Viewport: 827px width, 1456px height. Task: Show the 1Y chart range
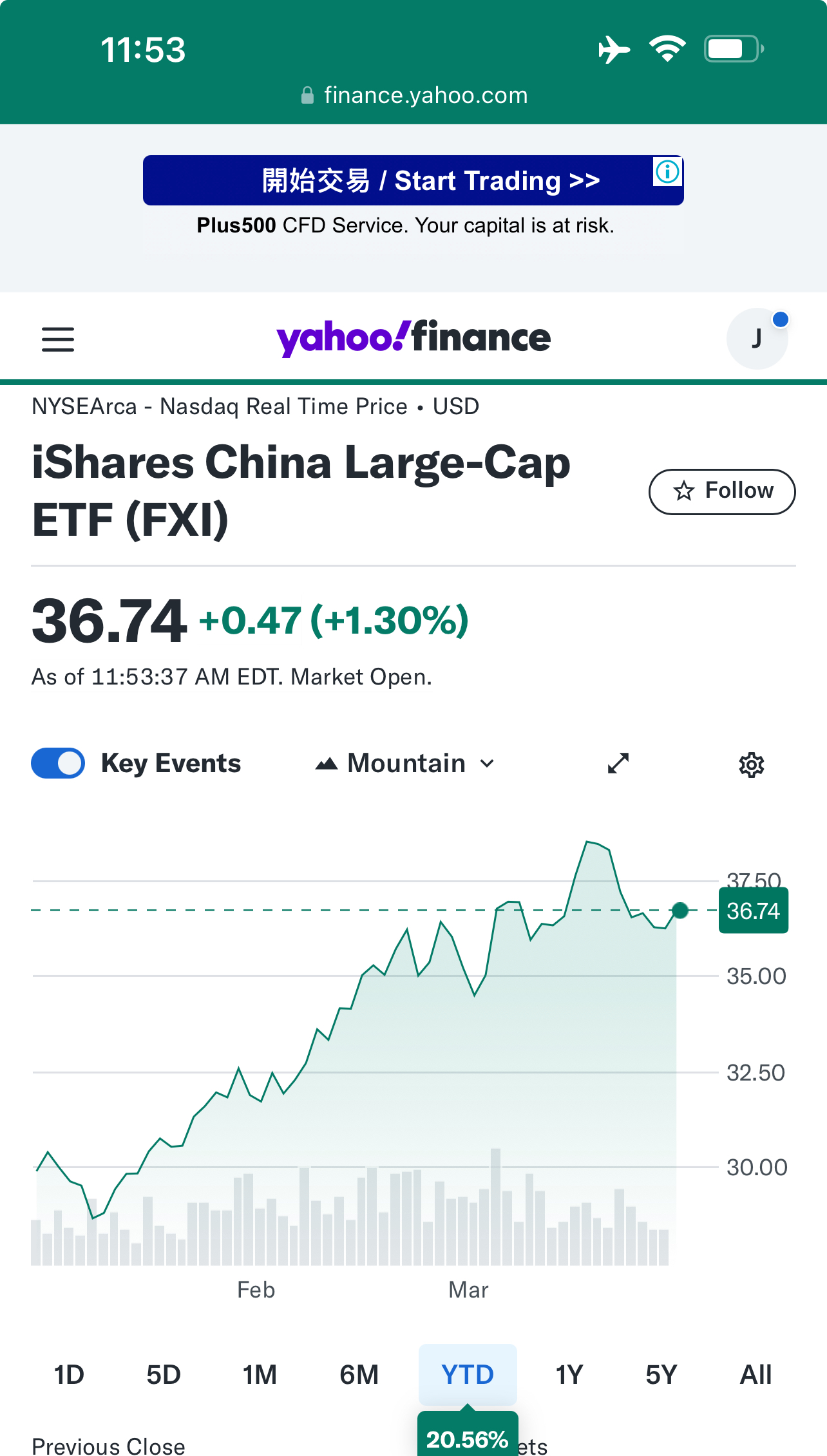coord(569,1375)
